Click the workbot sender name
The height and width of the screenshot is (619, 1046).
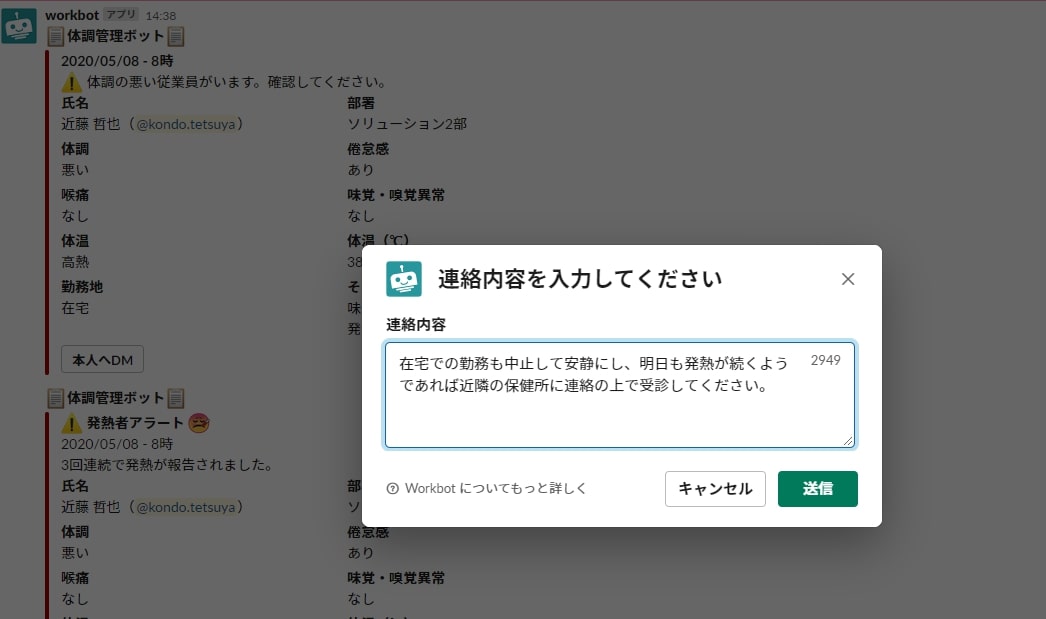pyautogui.click(x=72, y=15)
